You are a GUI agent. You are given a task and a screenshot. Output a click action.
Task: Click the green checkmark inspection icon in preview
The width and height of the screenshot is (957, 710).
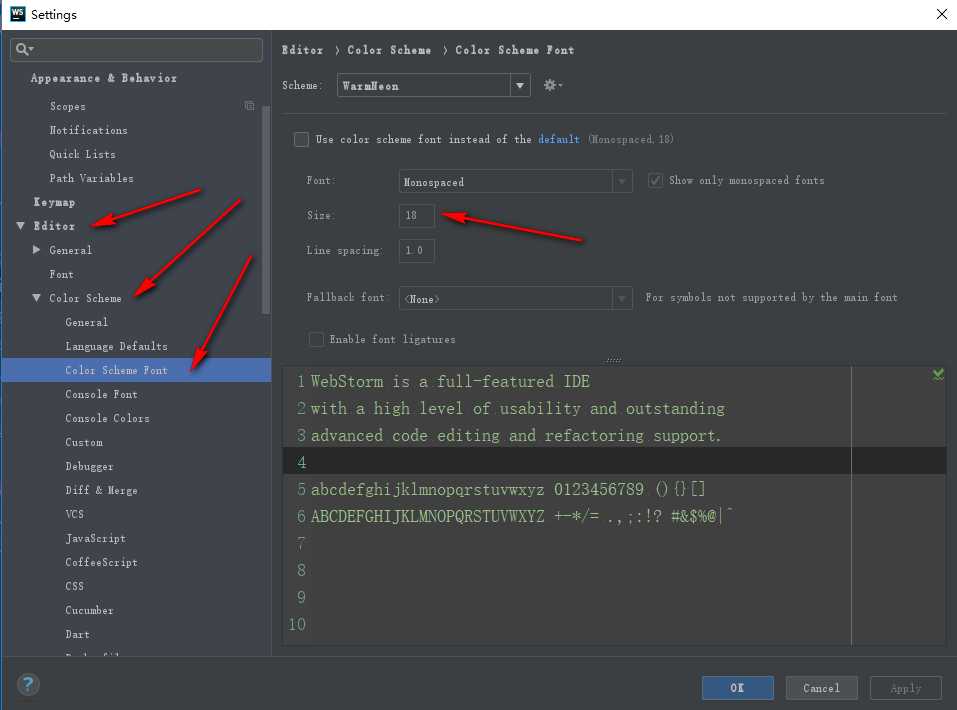[x=938, y=374]
